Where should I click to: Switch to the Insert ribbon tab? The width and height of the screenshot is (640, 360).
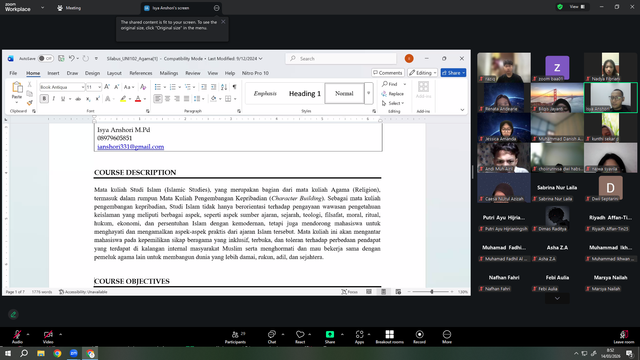pyautogui.click(x=53, y=73)
